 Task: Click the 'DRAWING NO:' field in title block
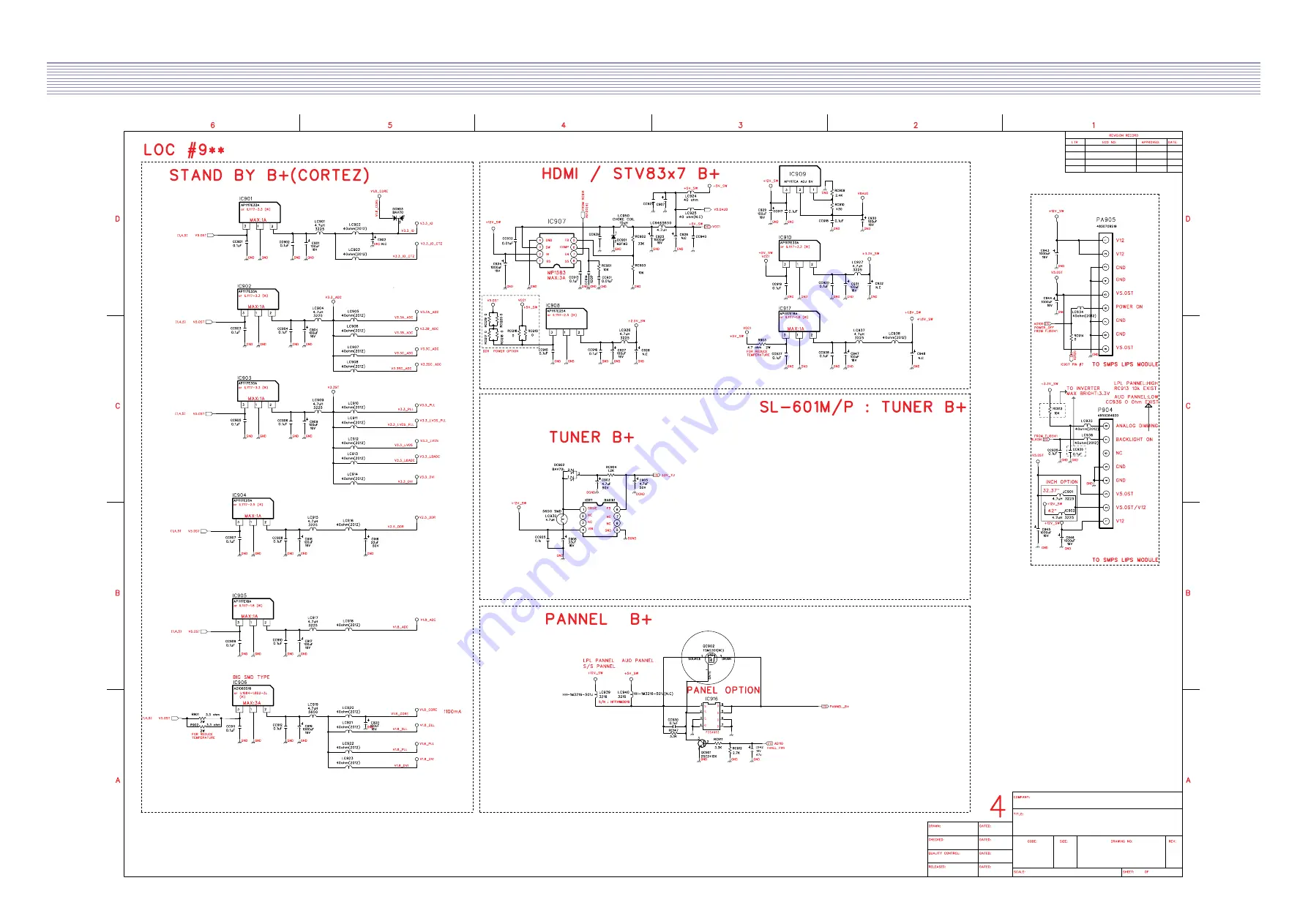pyautogui.click(x=1121, y=851)
